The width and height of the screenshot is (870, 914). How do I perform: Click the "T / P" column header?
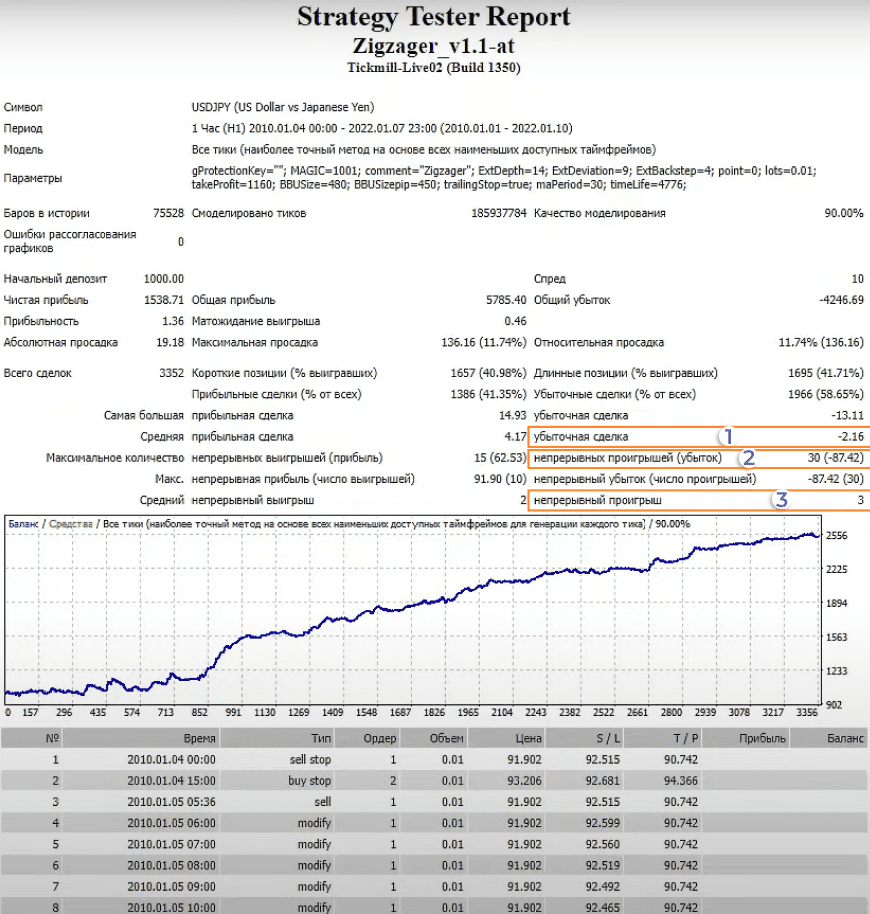(x=684, y=738)
